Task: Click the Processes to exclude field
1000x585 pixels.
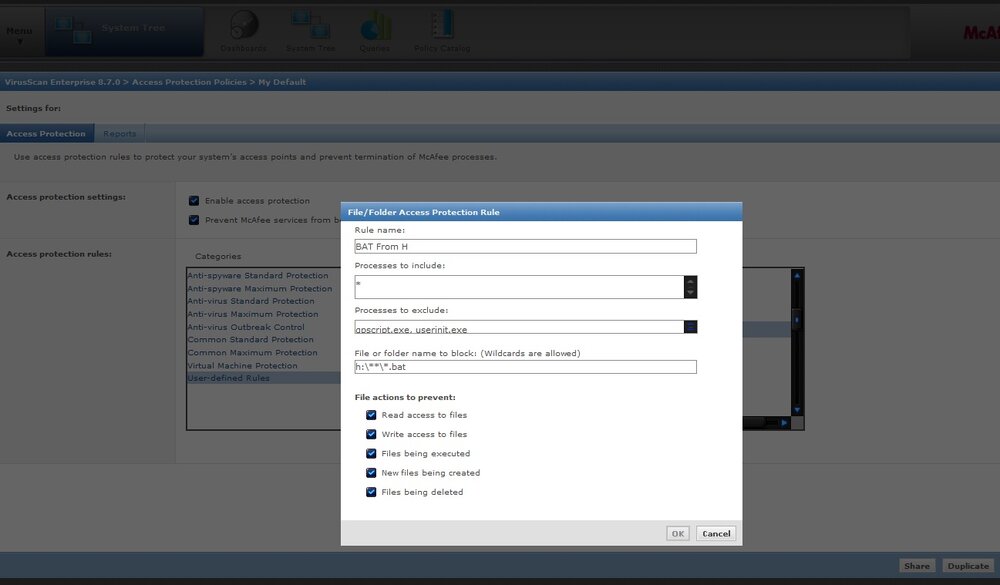Action: tap(519, 327)
